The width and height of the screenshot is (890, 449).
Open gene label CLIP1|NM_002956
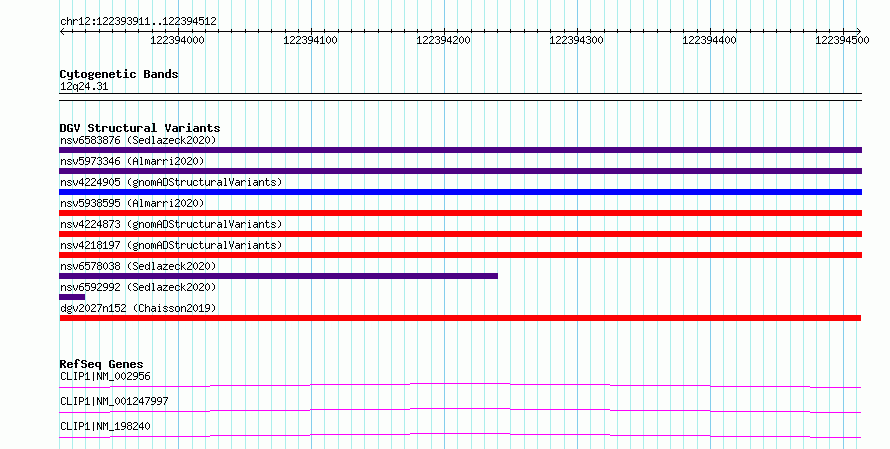[105, 376]
